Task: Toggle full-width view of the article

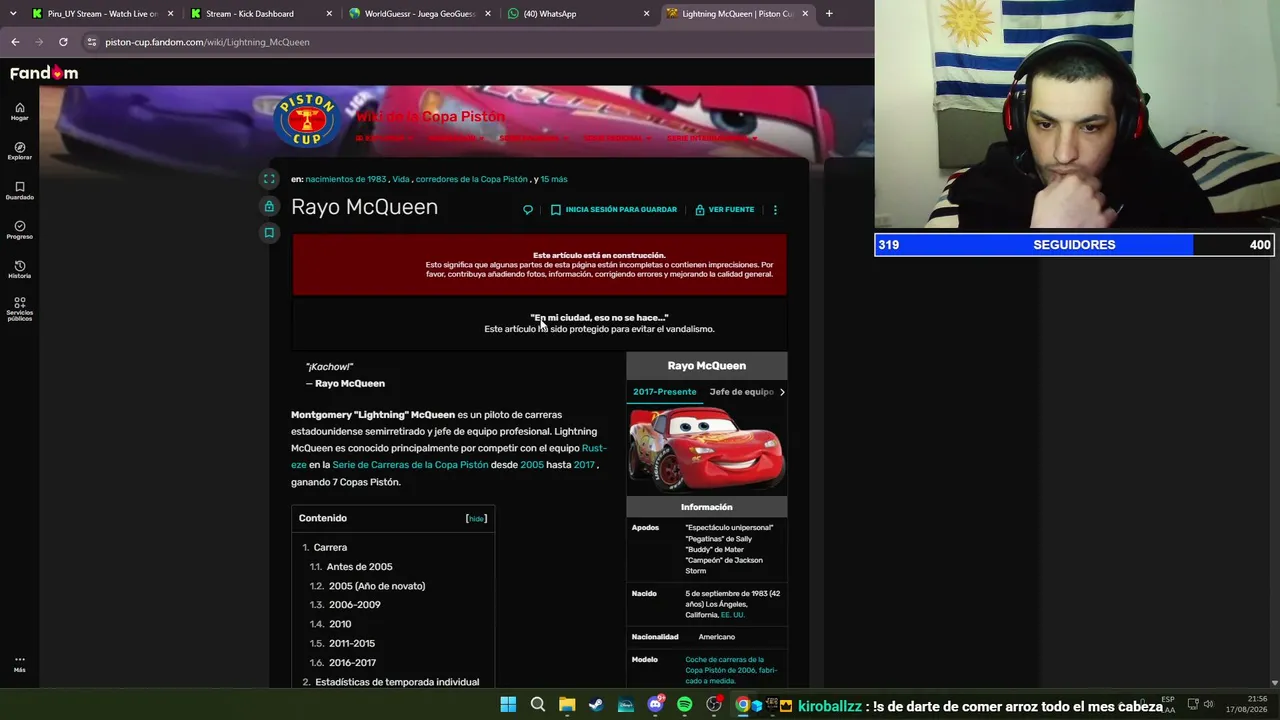Action: [269, 179]
